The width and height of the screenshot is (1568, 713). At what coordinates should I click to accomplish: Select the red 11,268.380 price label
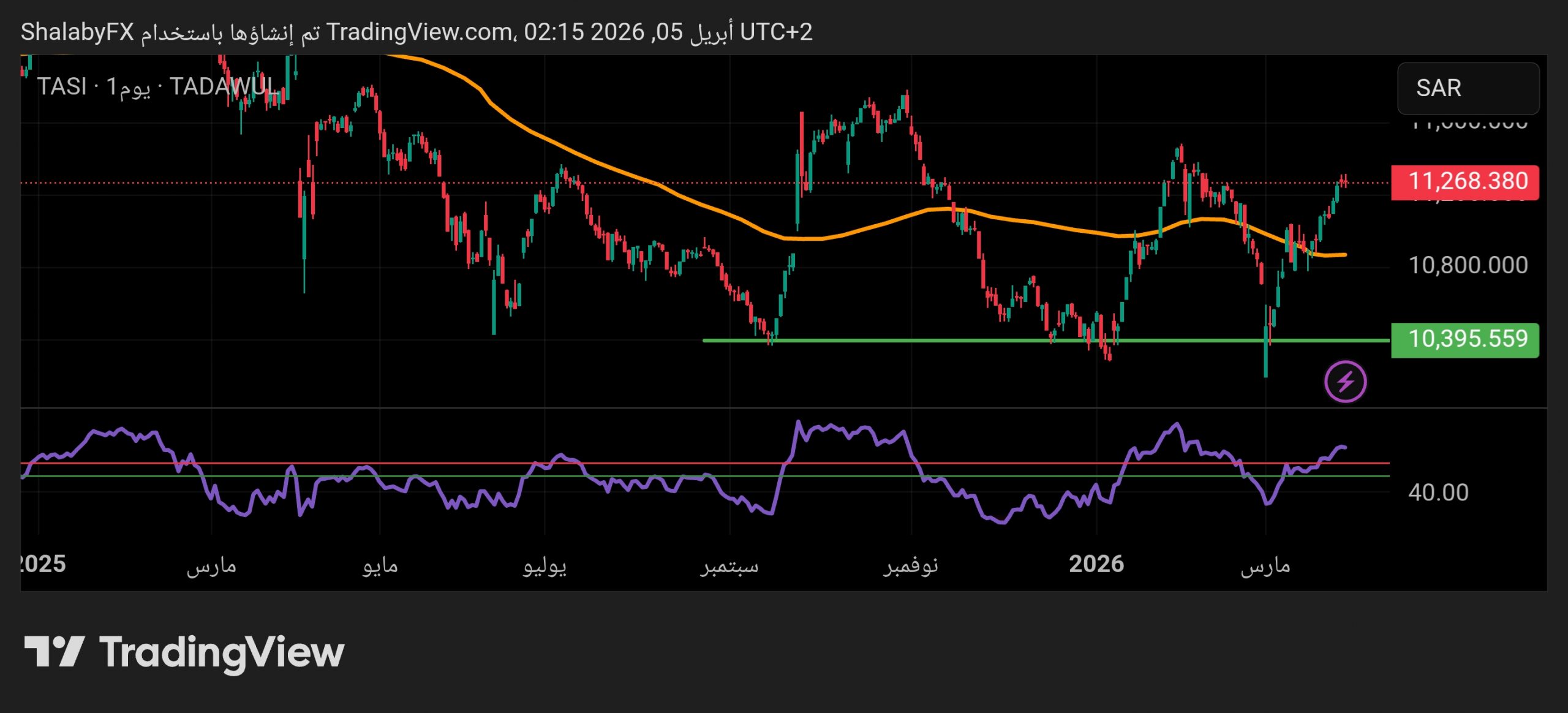(x=1464, y=182)
